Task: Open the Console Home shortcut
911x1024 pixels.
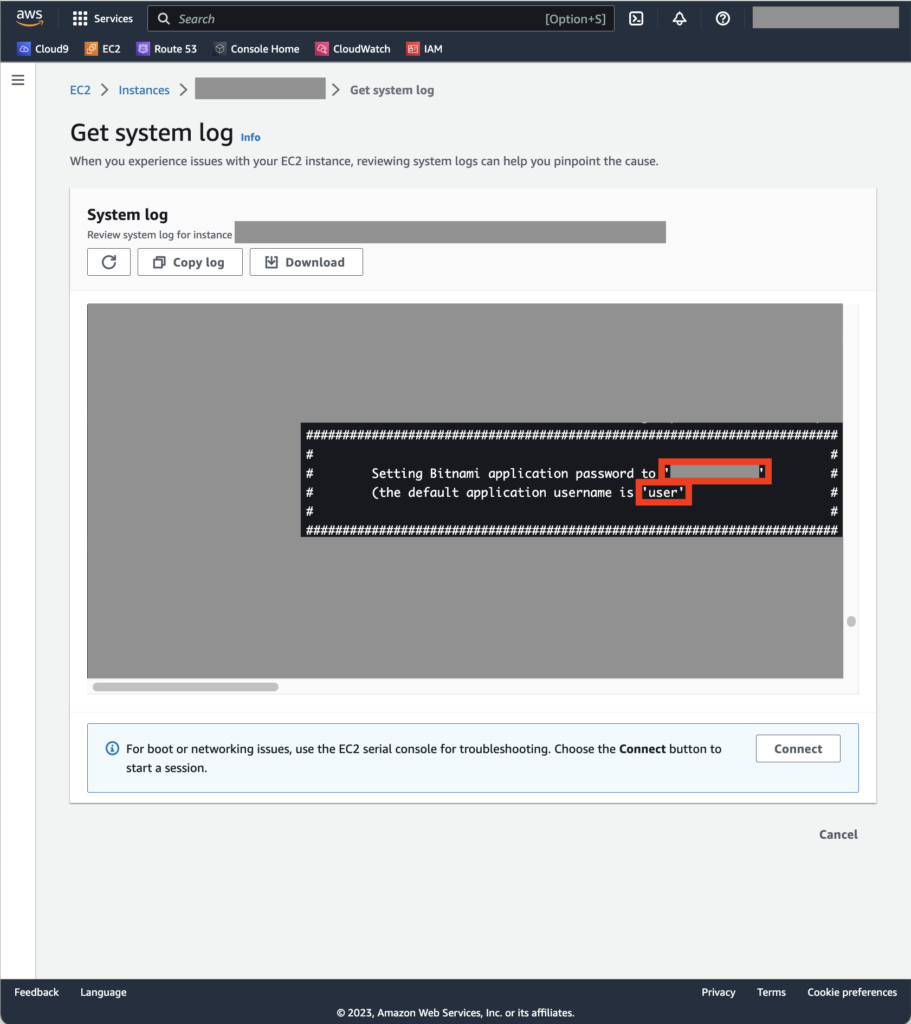Action: [257, 49]
